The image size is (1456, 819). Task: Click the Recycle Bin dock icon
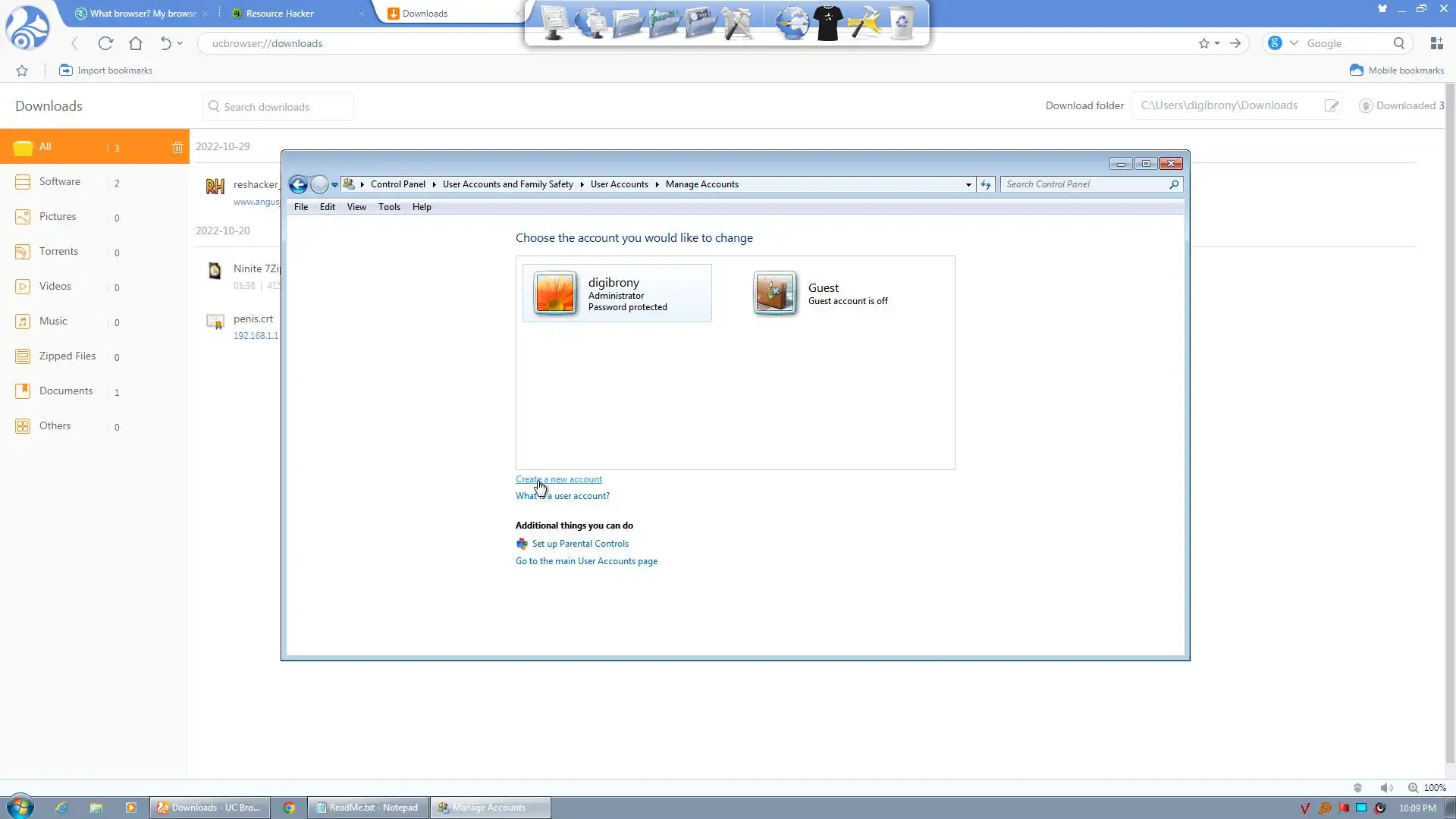(901, 23)
